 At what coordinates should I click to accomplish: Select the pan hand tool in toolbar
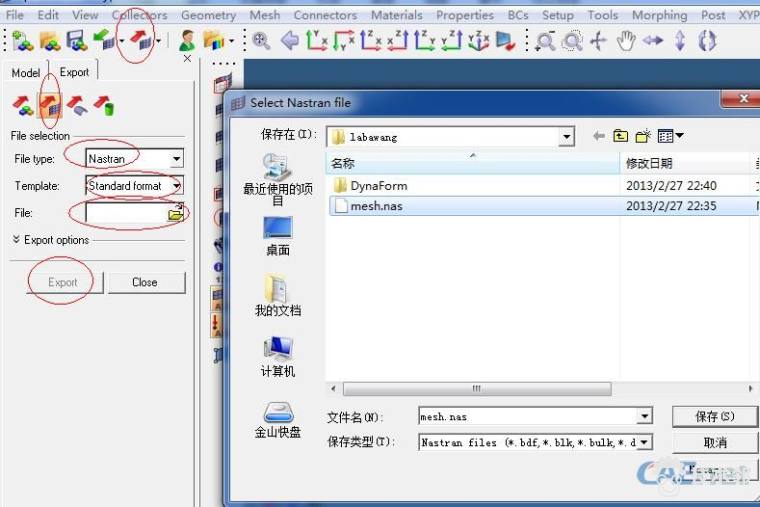[x=626, y=41]
